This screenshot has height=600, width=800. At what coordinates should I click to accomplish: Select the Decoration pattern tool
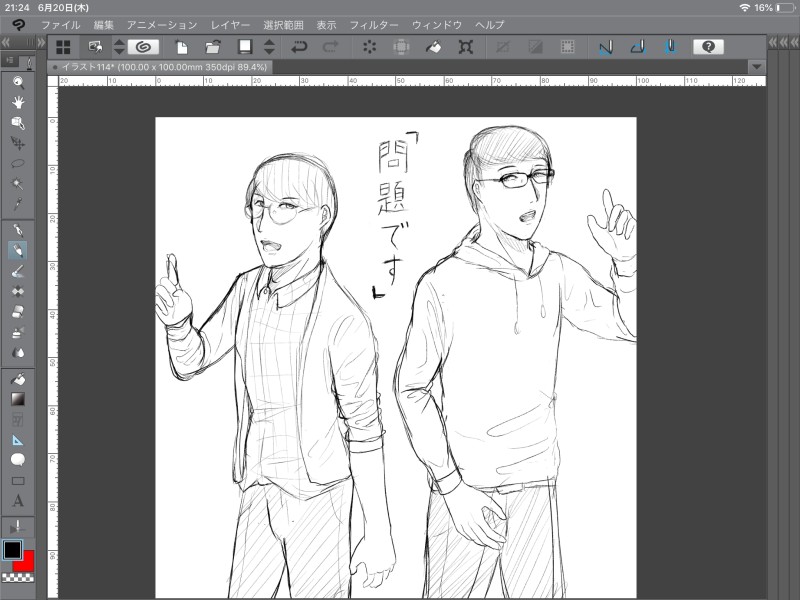point(18,291)
